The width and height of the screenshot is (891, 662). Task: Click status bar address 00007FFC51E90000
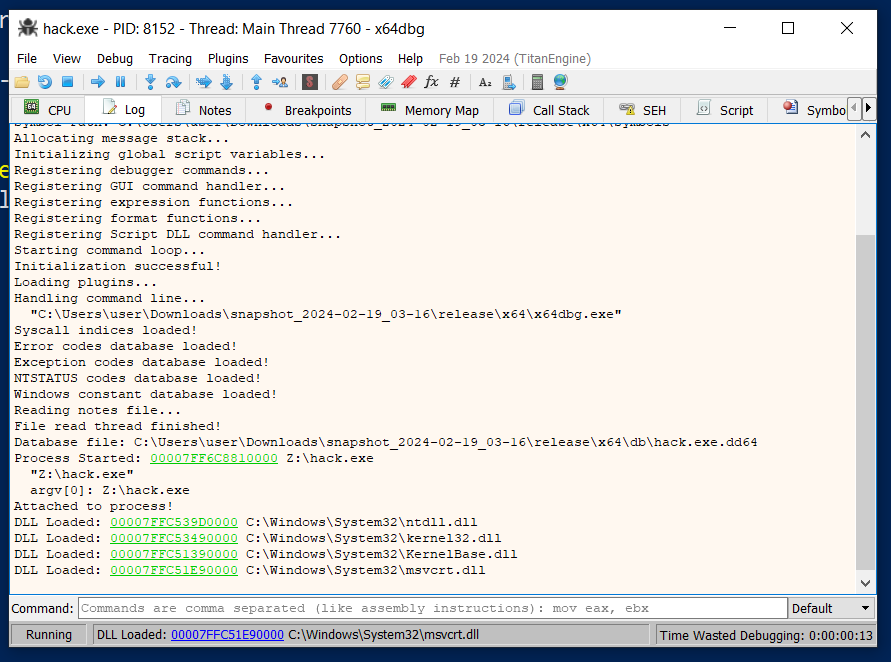(x=227, y=635)
